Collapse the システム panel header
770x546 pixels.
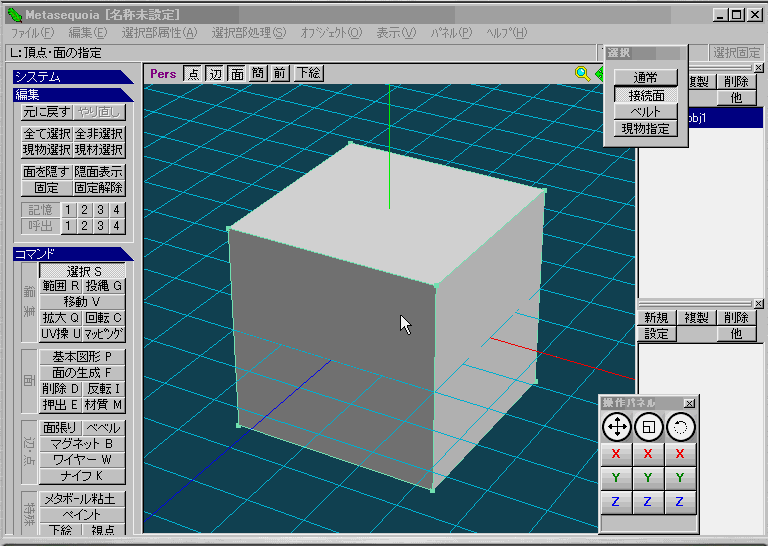click(73, 77)
